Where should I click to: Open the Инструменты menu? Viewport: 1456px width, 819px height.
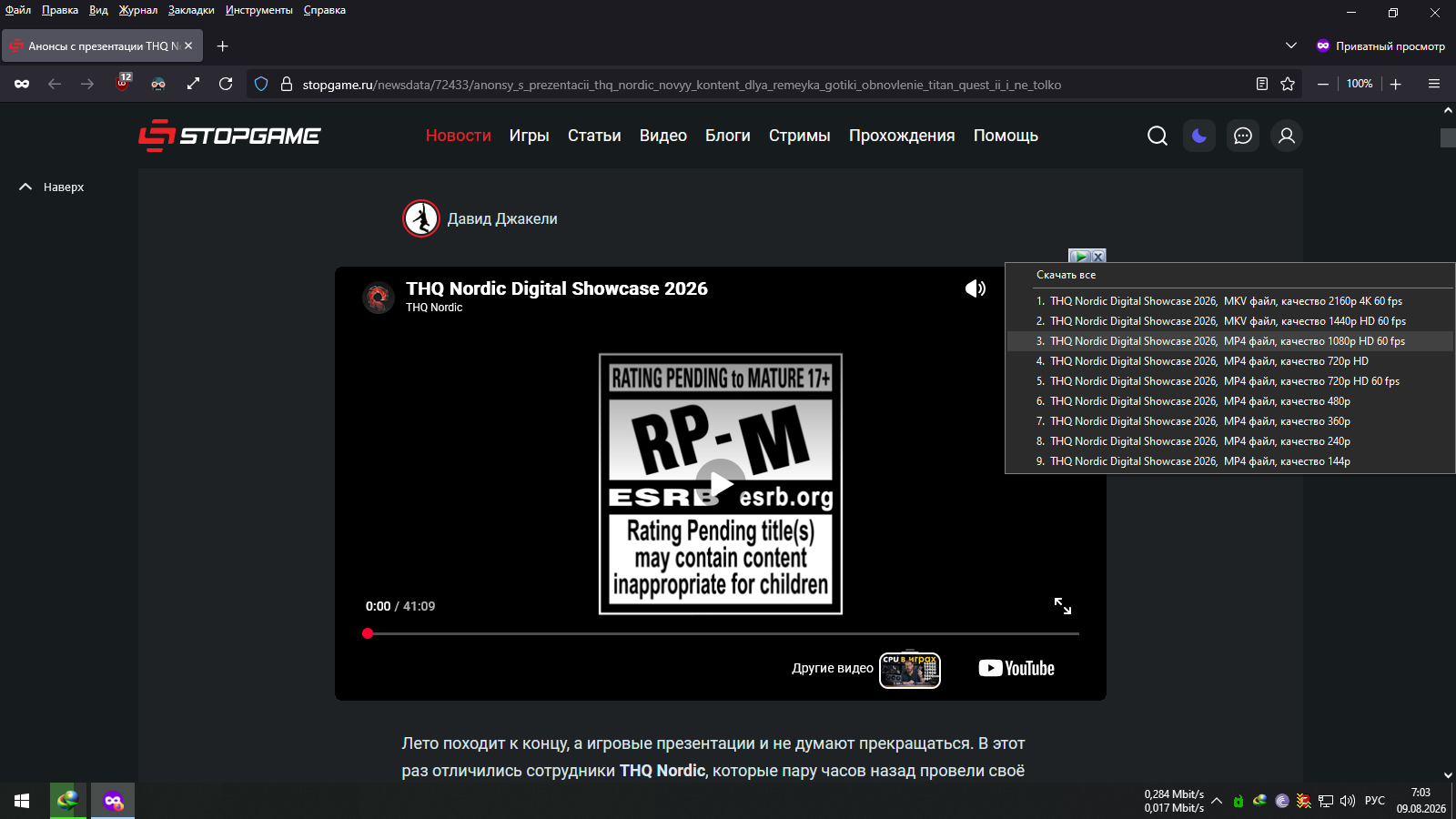click(x=259, y=10)
